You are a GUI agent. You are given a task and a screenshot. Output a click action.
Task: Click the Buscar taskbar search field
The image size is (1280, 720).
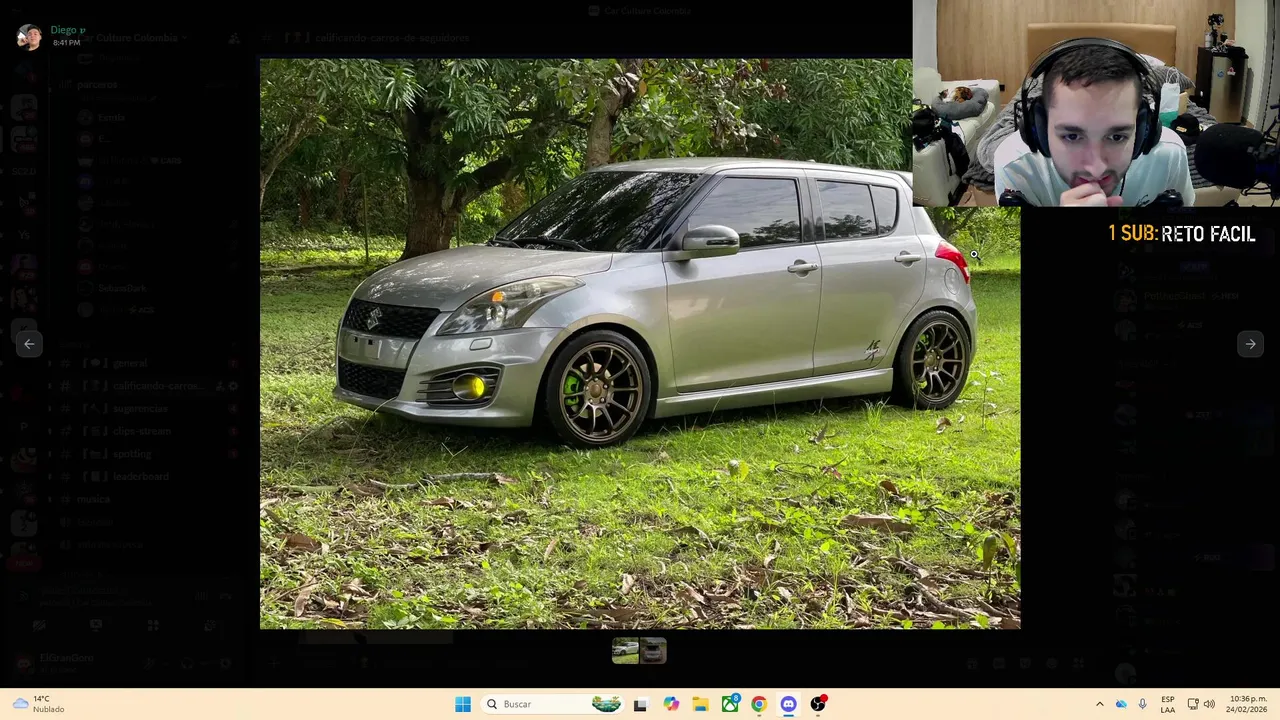(x=553, y=704)
